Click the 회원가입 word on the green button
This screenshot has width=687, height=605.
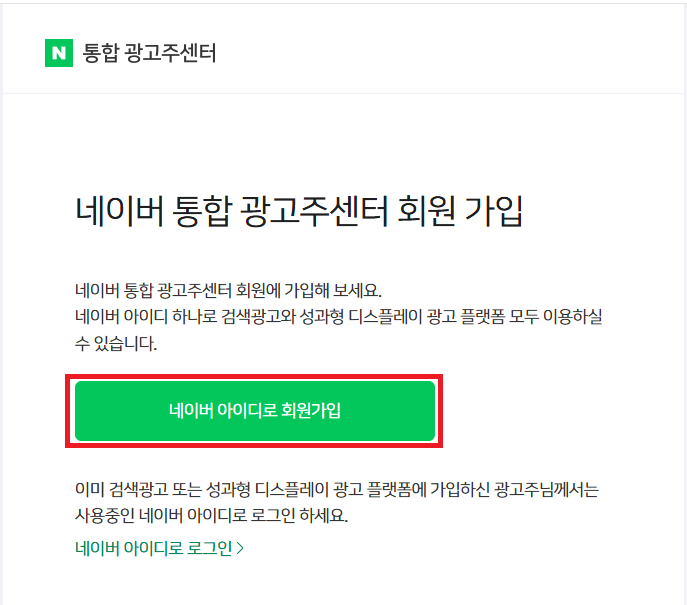click(x=311, y=410)
